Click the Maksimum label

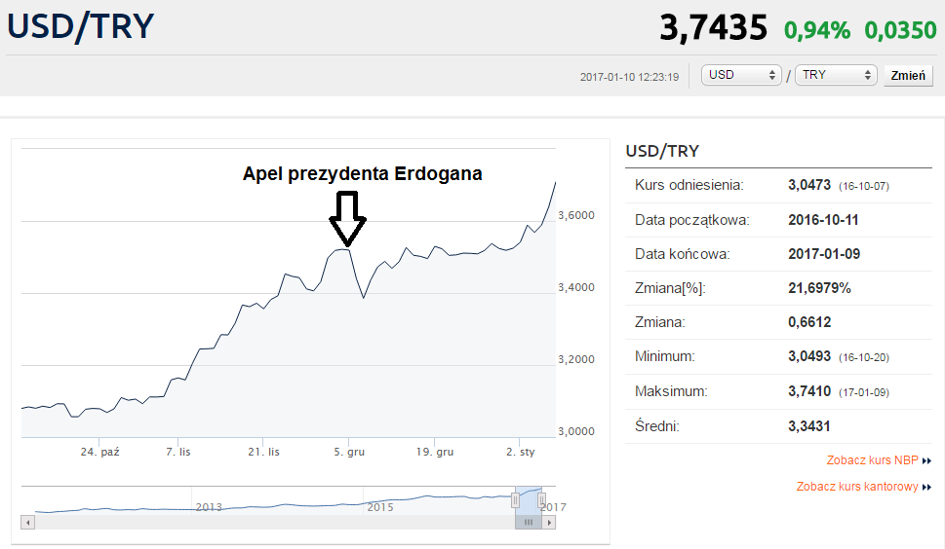point(671,392)
